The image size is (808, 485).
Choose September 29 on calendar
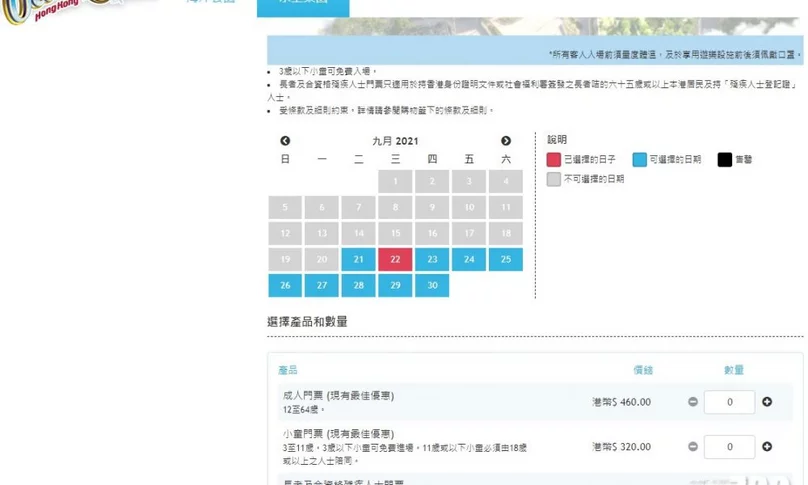coord(395,285)
